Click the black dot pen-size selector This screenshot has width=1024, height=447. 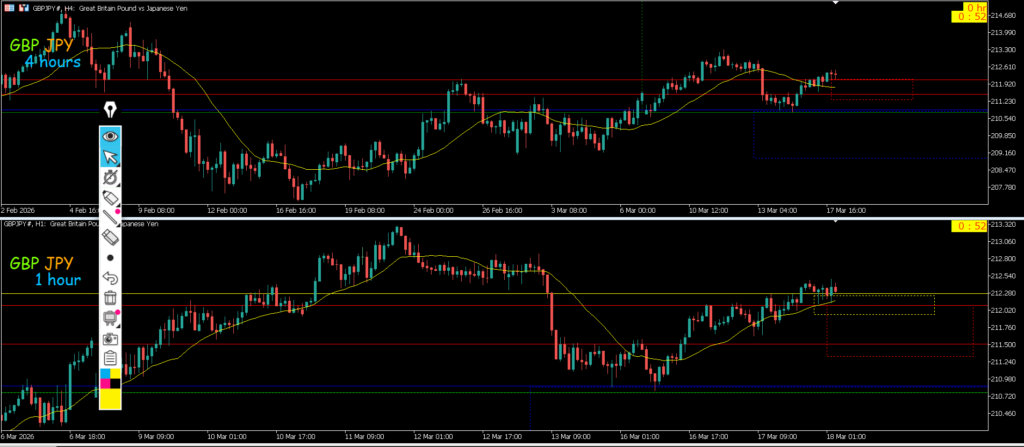click(x=110, y=258)
